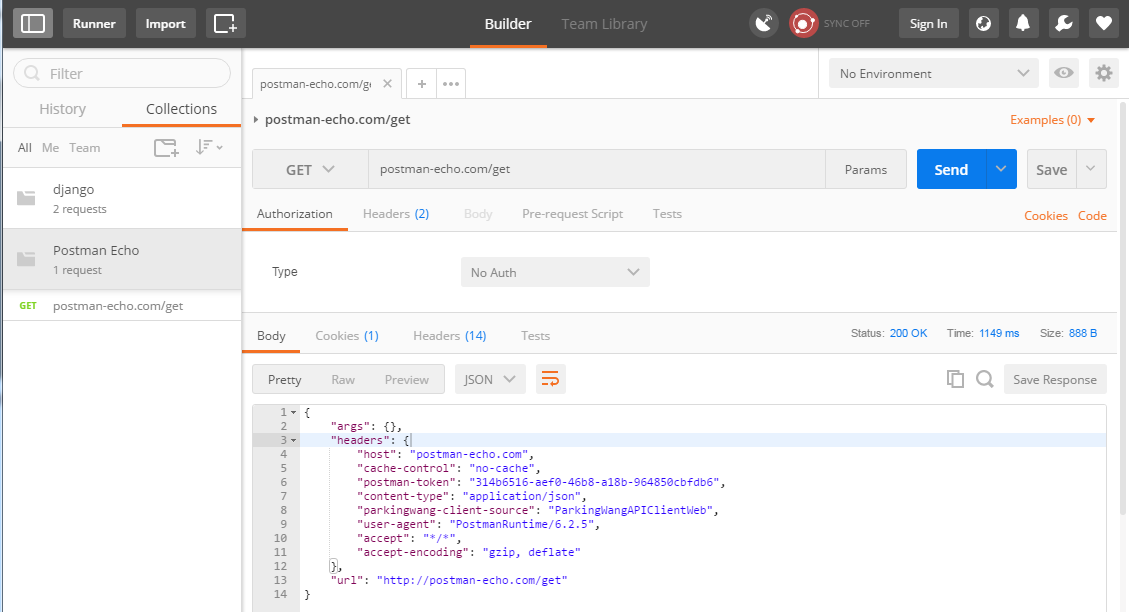Screen dimensions: 1129x612
Task: Open the manage environments gear icon
Action: coord(1104,73)
